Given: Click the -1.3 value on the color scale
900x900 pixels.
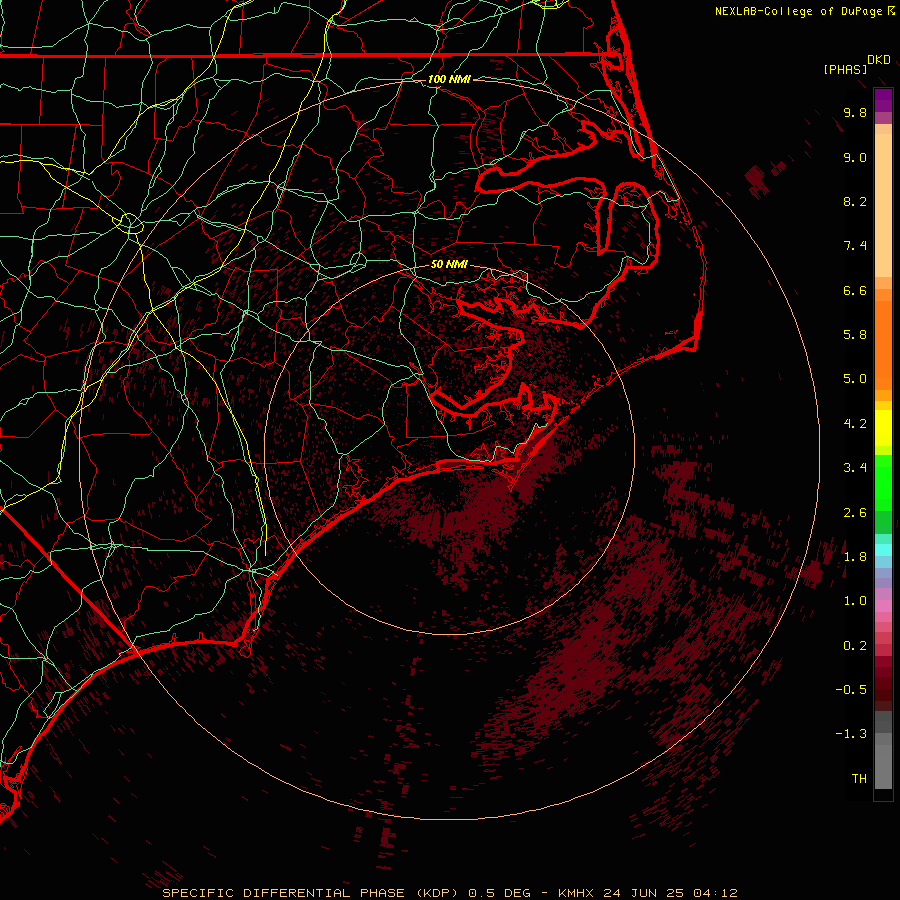Looking at the screenshot, I should [851, 734].
